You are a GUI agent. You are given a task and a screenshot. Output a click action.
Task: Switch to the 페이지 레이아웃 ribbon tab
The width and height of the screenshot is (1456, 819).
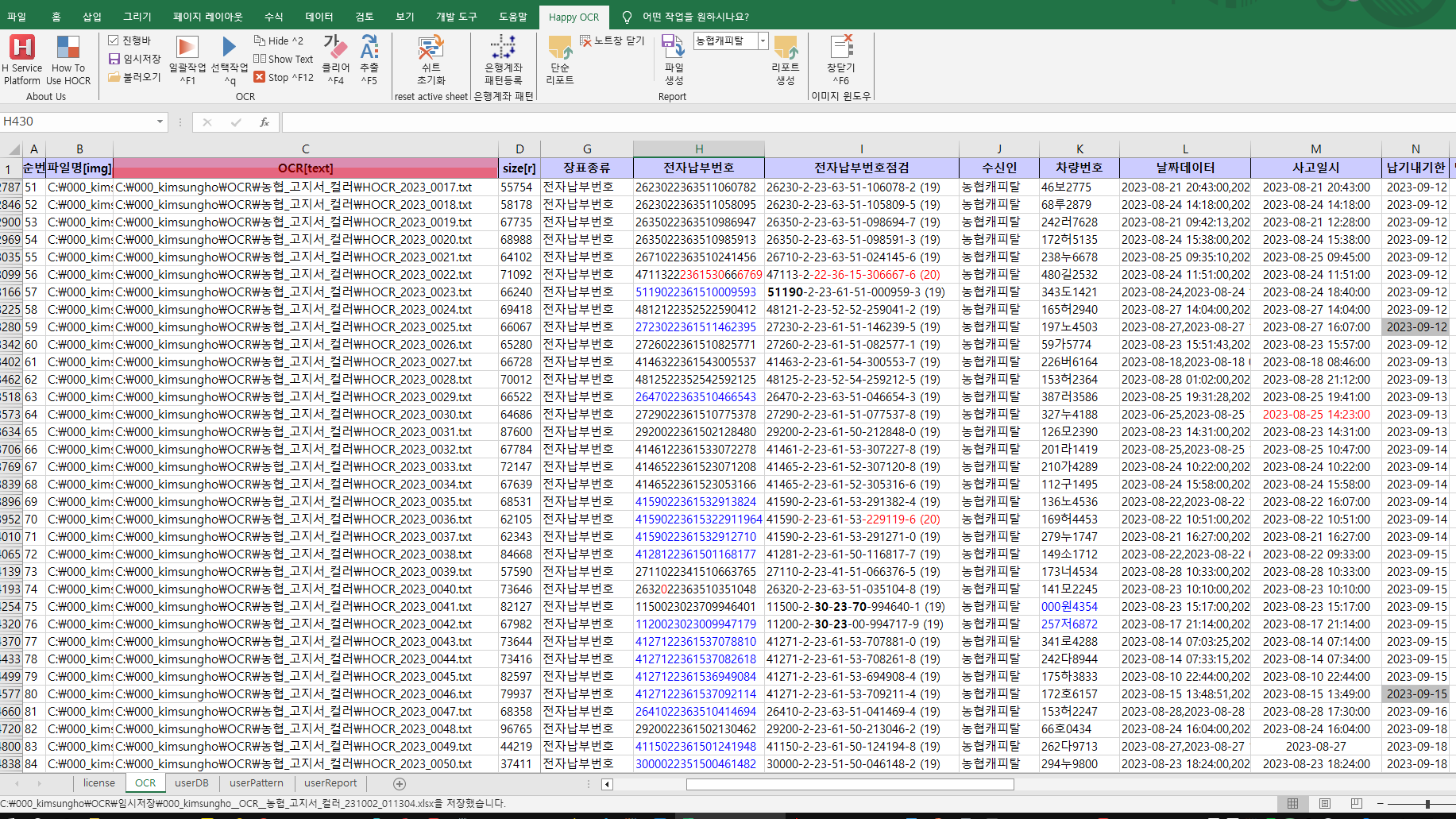point(208,17)
